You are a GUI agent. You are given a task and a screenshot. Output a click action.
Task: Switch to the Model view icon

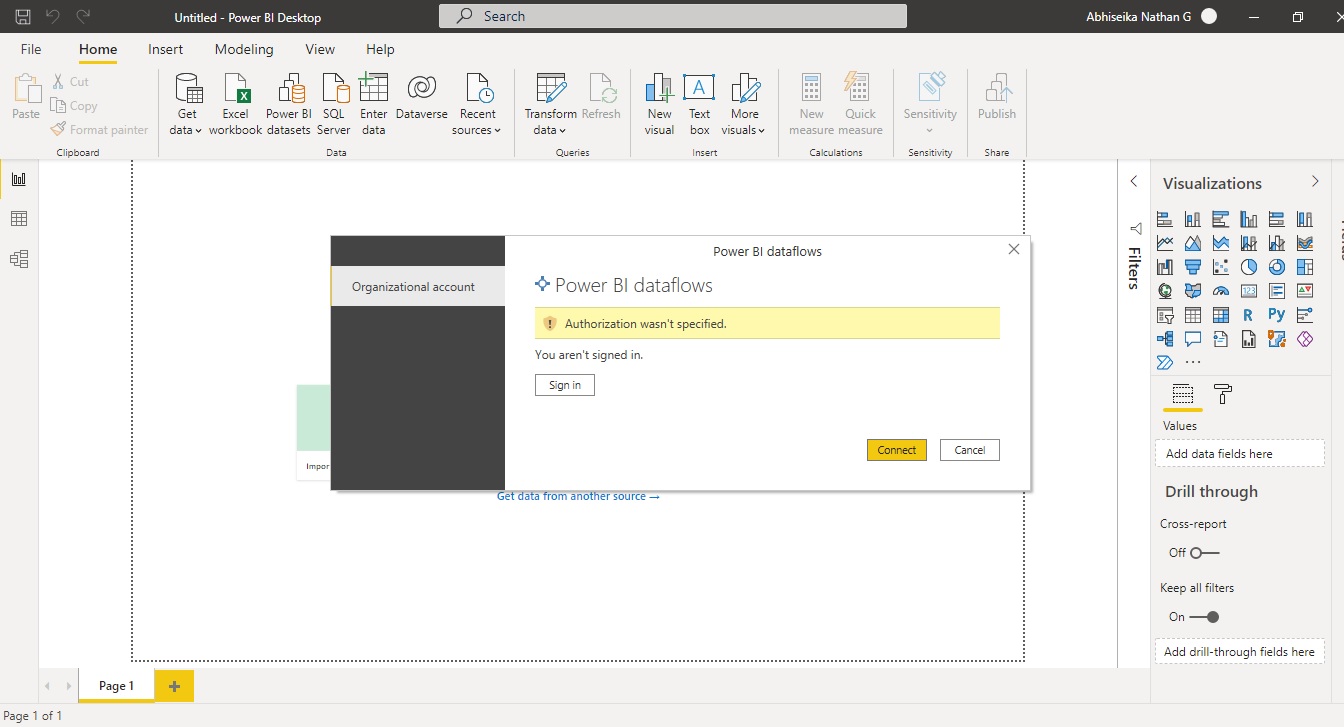pos(19,259)
